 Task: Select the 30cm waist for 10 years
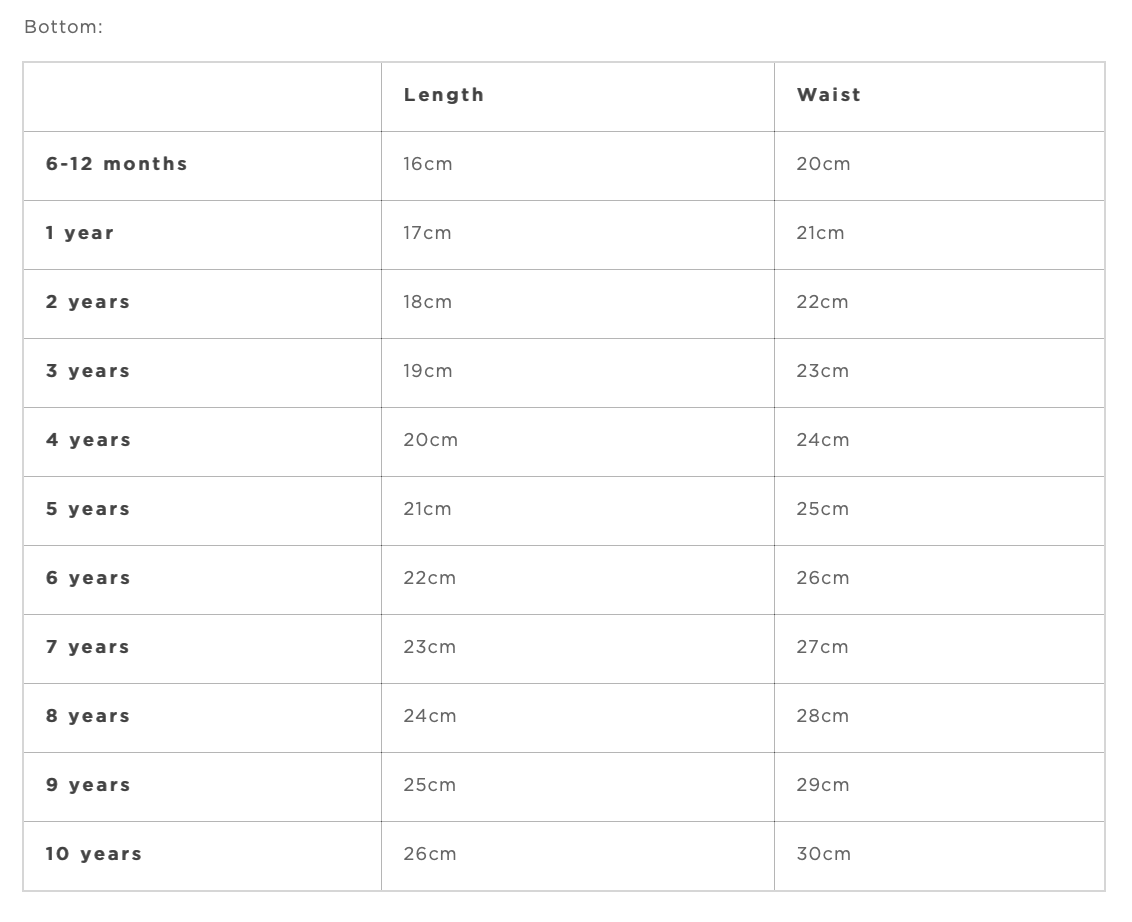tap(824, 854)
